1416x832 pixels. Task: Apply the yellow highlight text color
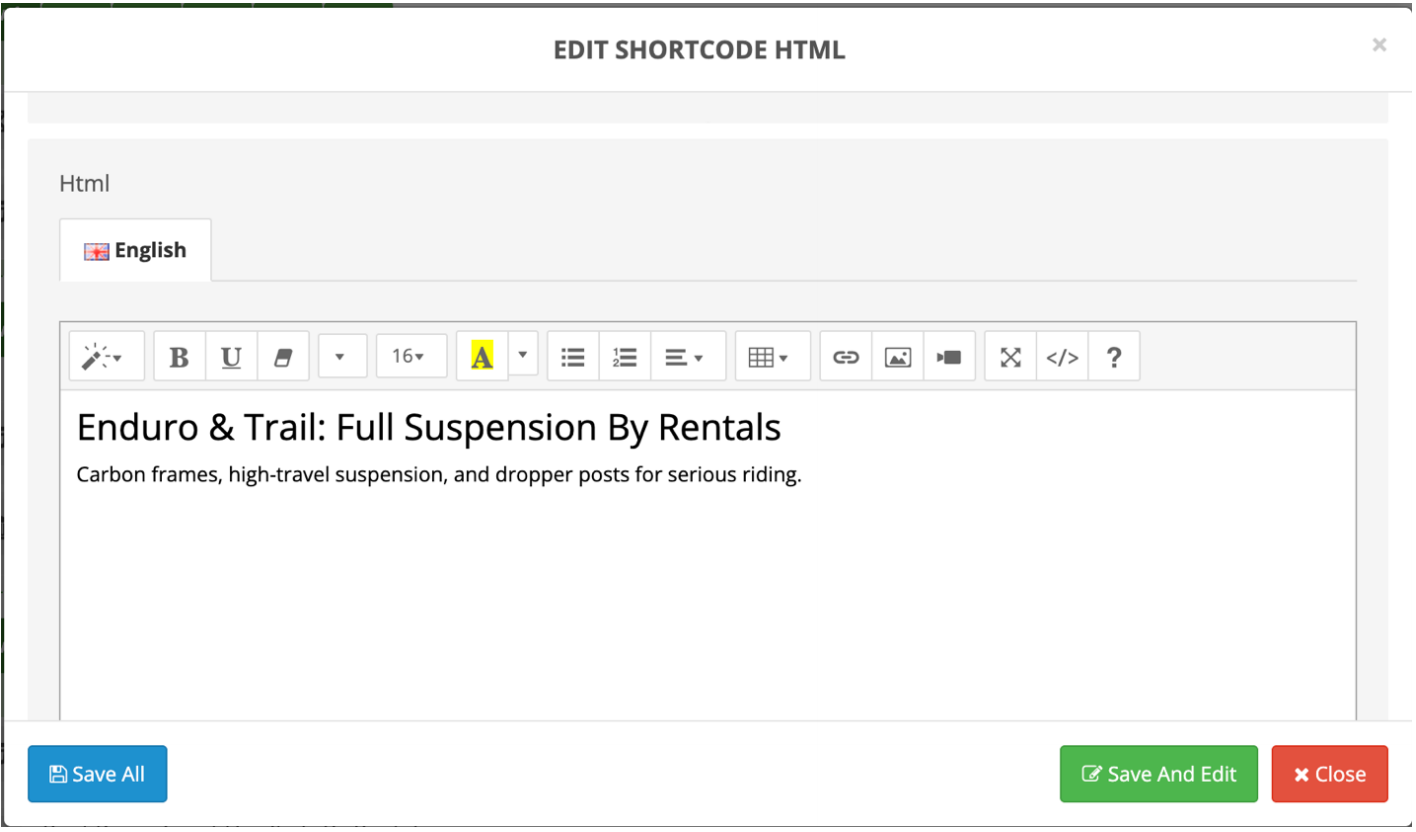(482, 357)
